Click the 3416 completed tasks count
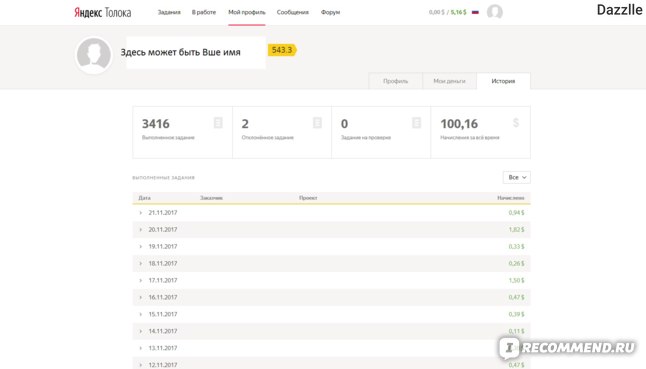This screenshot has height=369, width=646. 156,124
